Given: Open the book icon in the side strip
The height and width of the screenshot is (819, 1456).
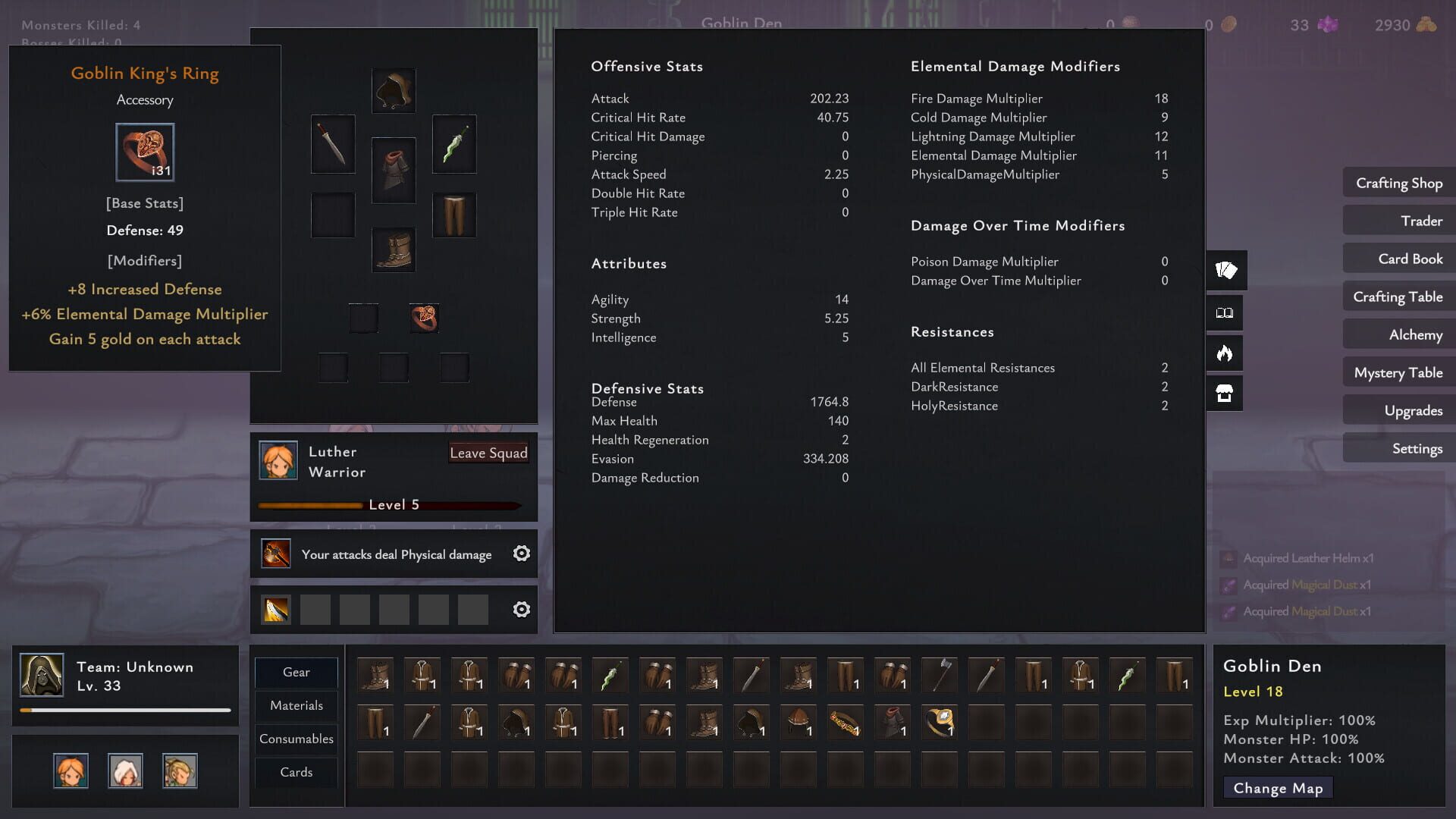Looking at the screenshot, I should coord(1225,312).
